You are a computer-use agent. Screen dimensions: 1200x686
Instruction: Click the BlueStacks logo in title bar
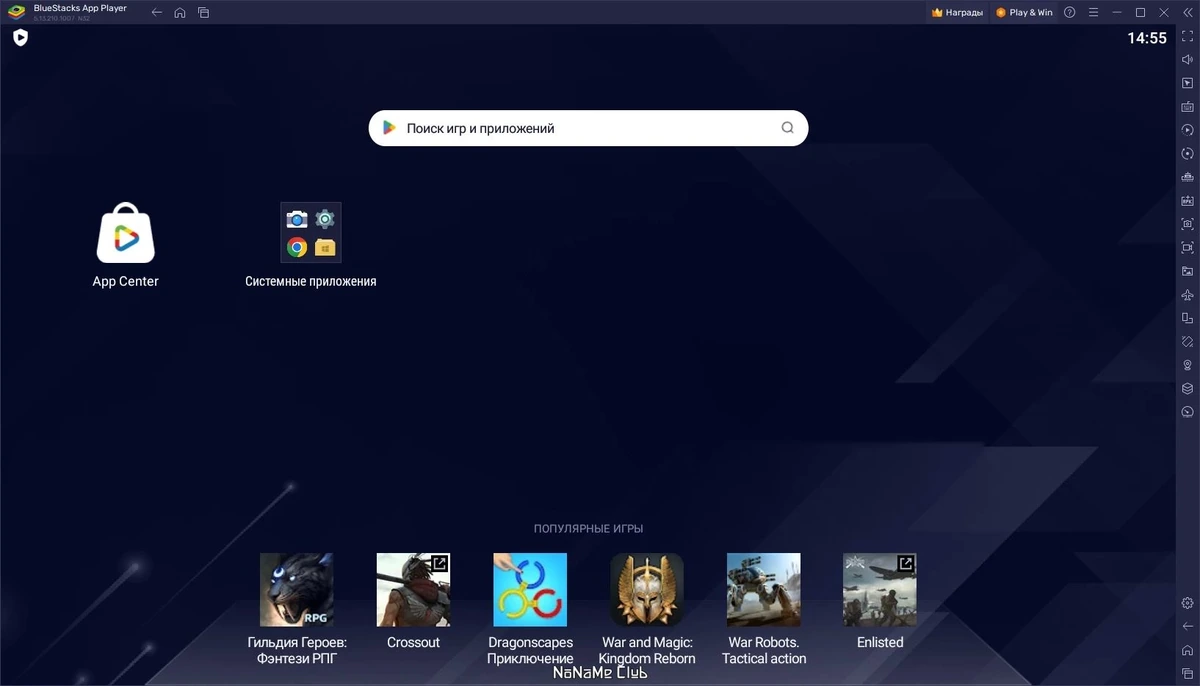click(15, 13)
